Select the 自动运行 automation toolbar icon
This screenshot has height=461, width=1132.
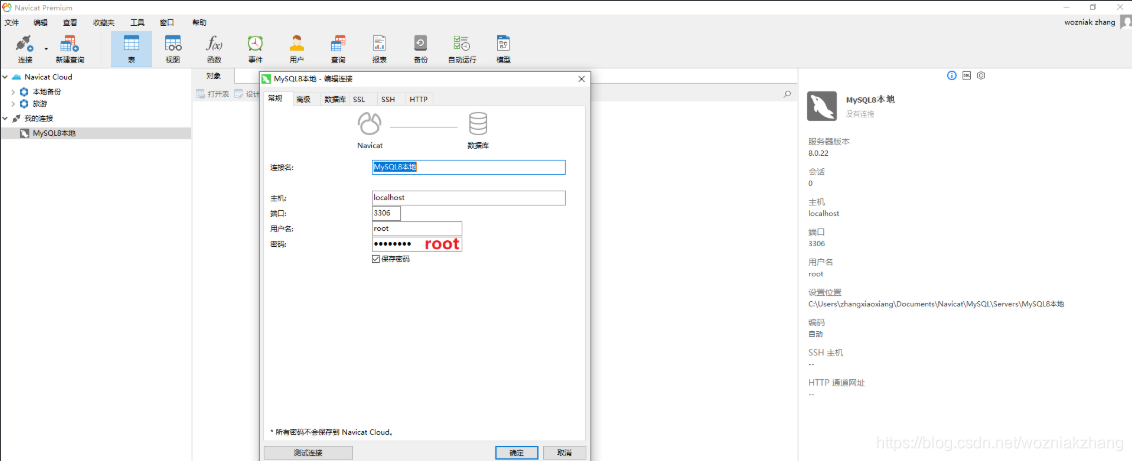click(x=462, y=48)
